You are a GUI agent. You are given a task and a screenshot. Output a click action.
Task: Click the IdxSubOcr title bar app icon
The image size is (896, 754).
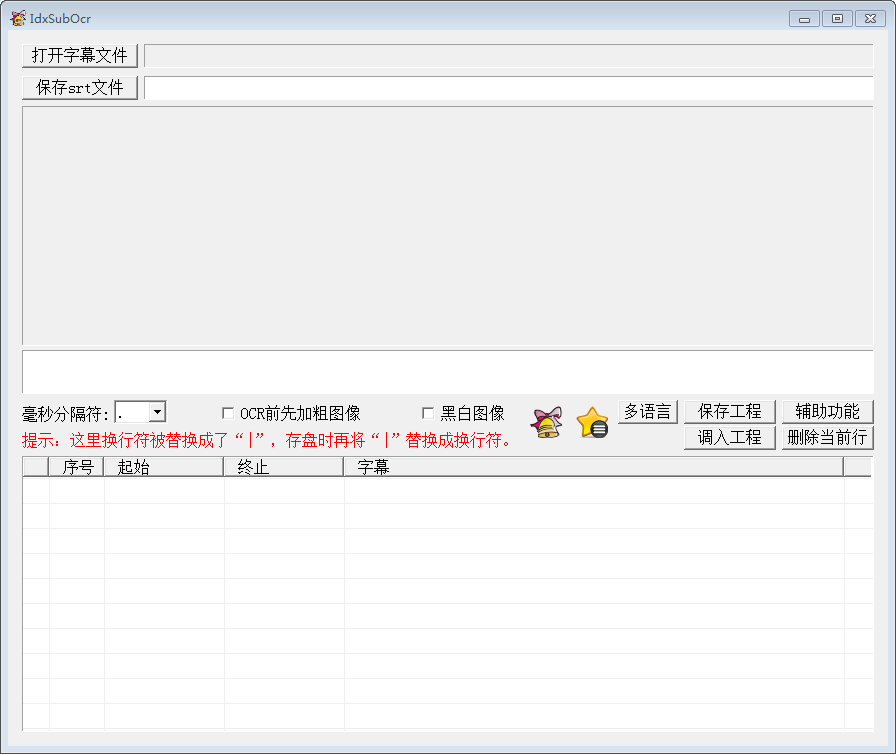coord(18,18)
